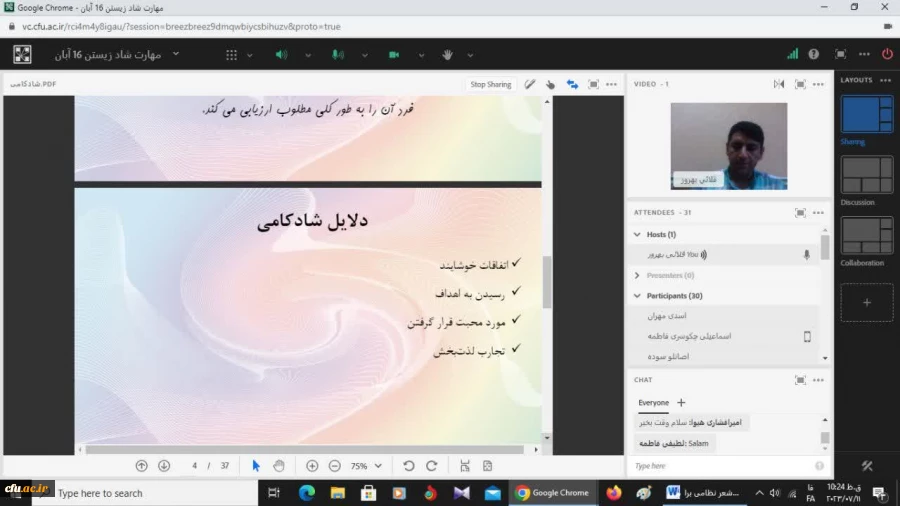Screen dimensions: 900x506
Task: Select the pointer hand icon in share pod
Action: pyautogui.click(x=550, y=85)
